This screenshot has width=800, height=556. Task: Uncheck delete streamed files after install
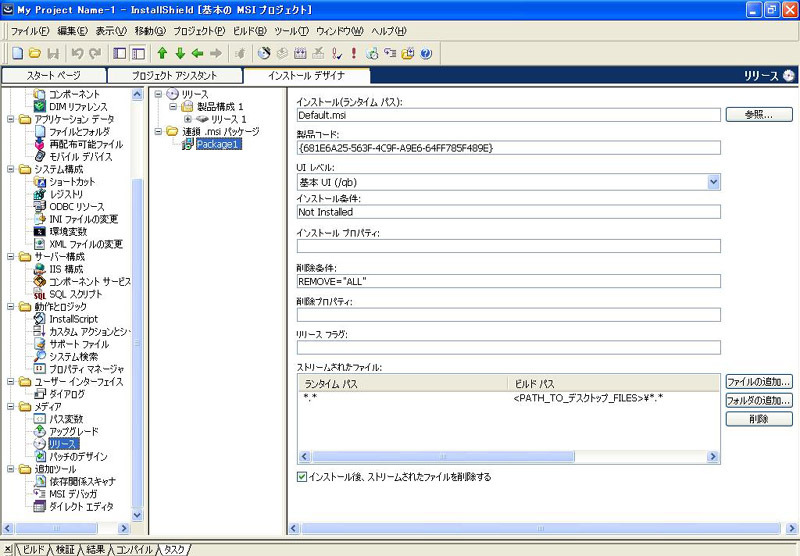coord(302,477)
